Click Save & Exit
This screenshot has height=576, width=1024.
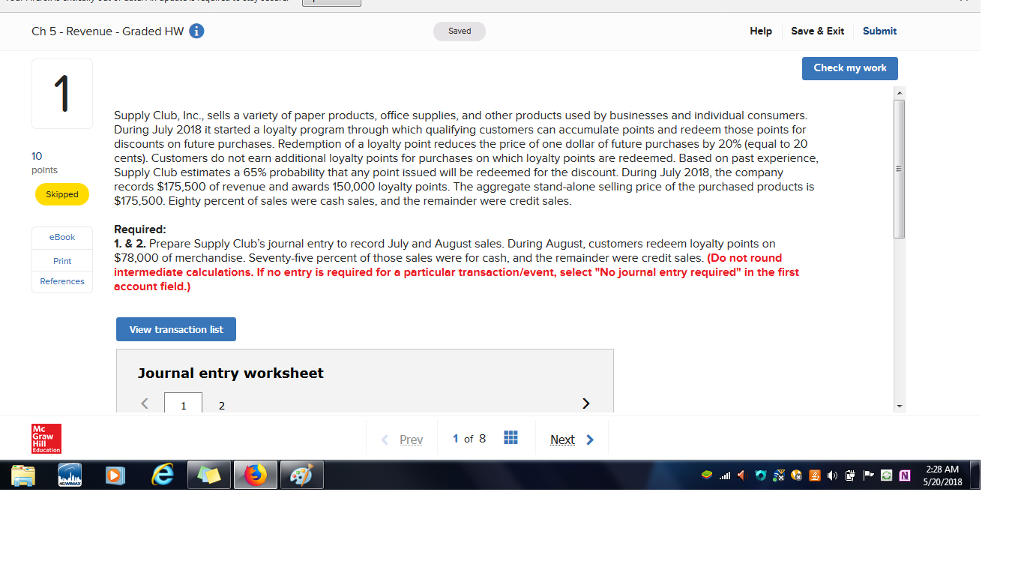(818, 31)
